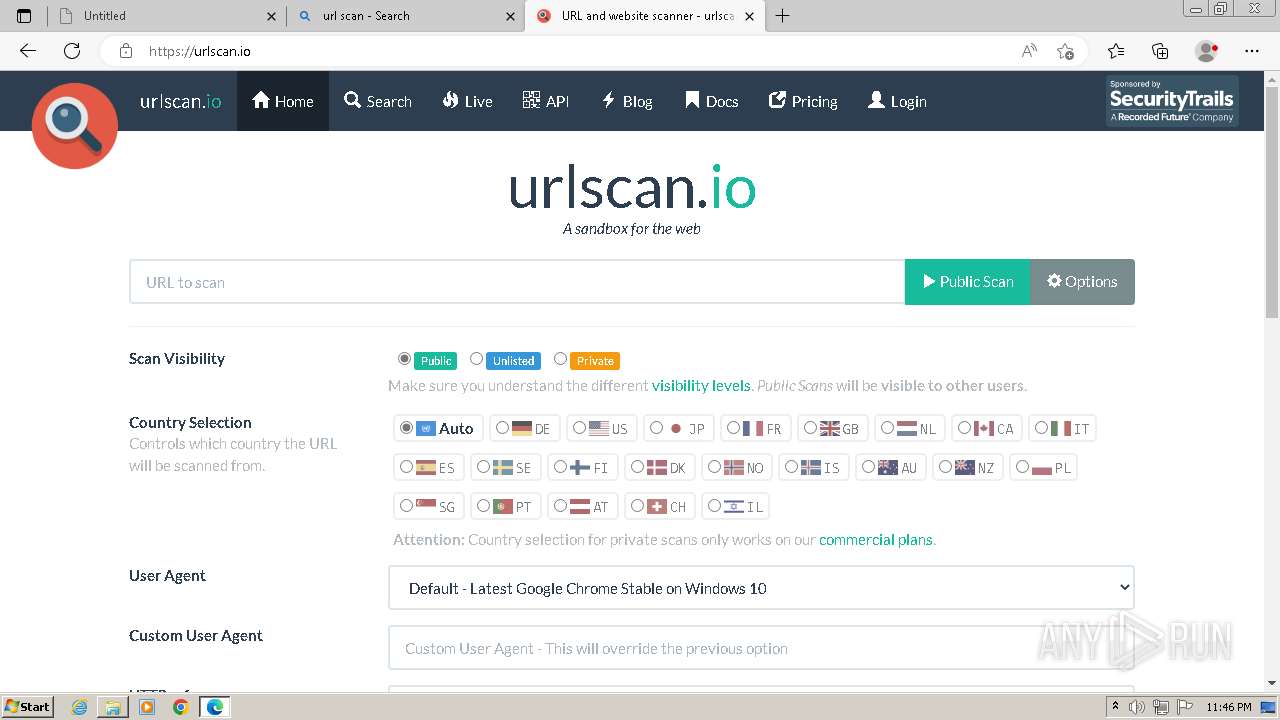1280x720 pixels.
Task: Select CH country radio button
Action: [x=637, y=506]
